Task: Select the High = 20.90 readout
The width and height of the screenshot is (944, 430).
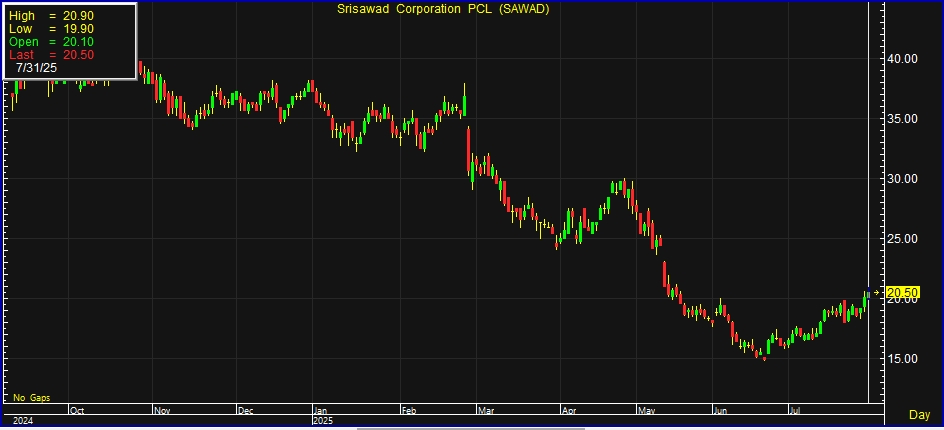Action: point(51,16)
